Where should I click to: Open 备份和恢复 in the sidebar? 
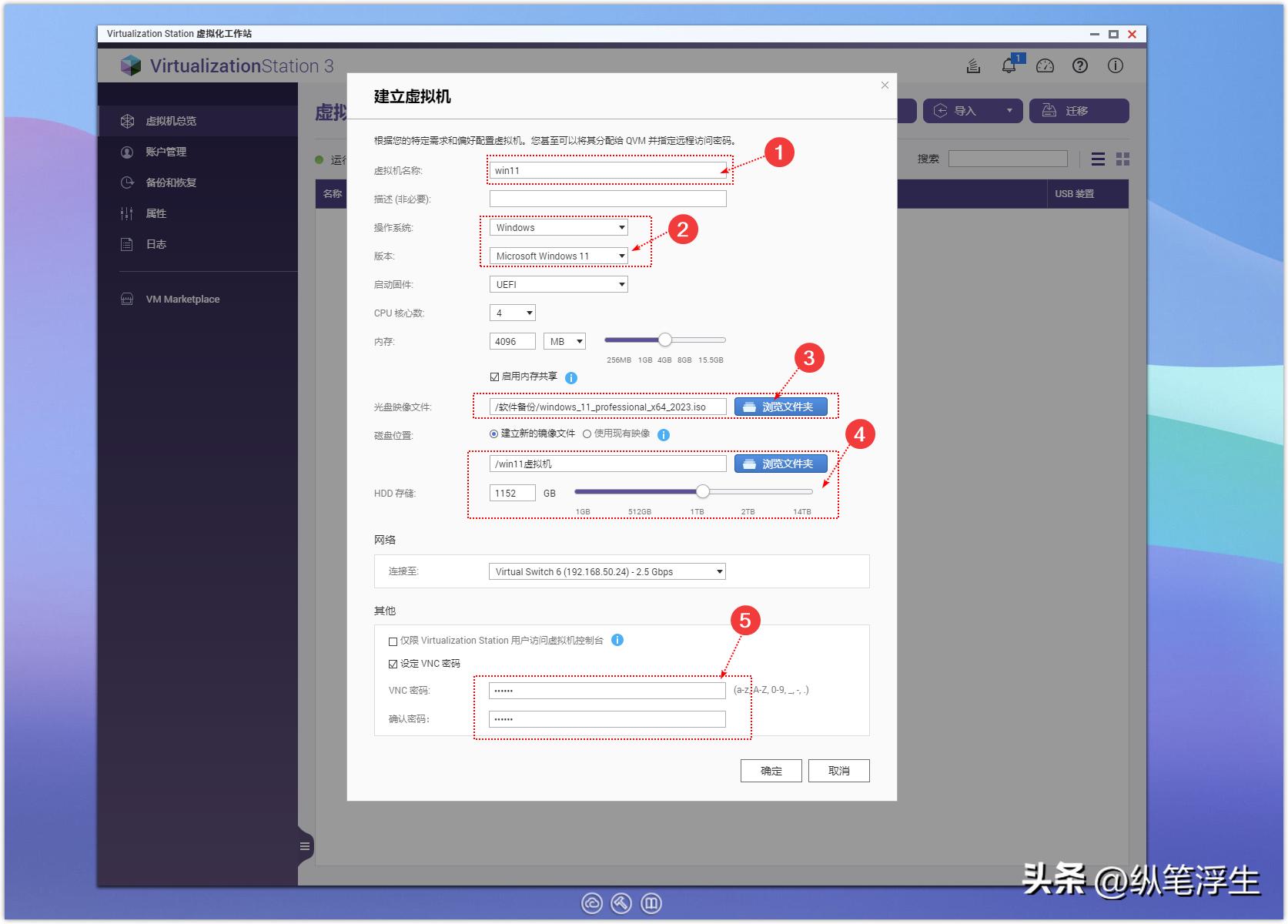172,182
